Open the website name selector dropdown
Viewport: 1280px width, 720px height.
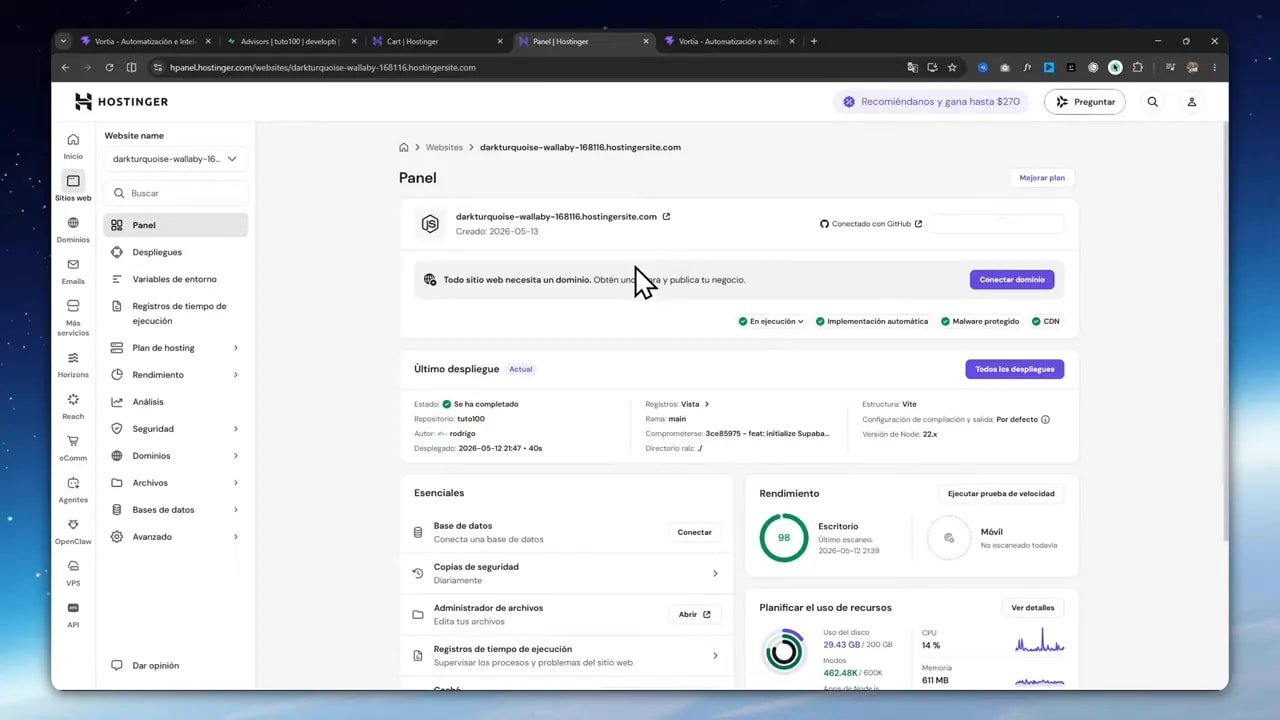175,158
